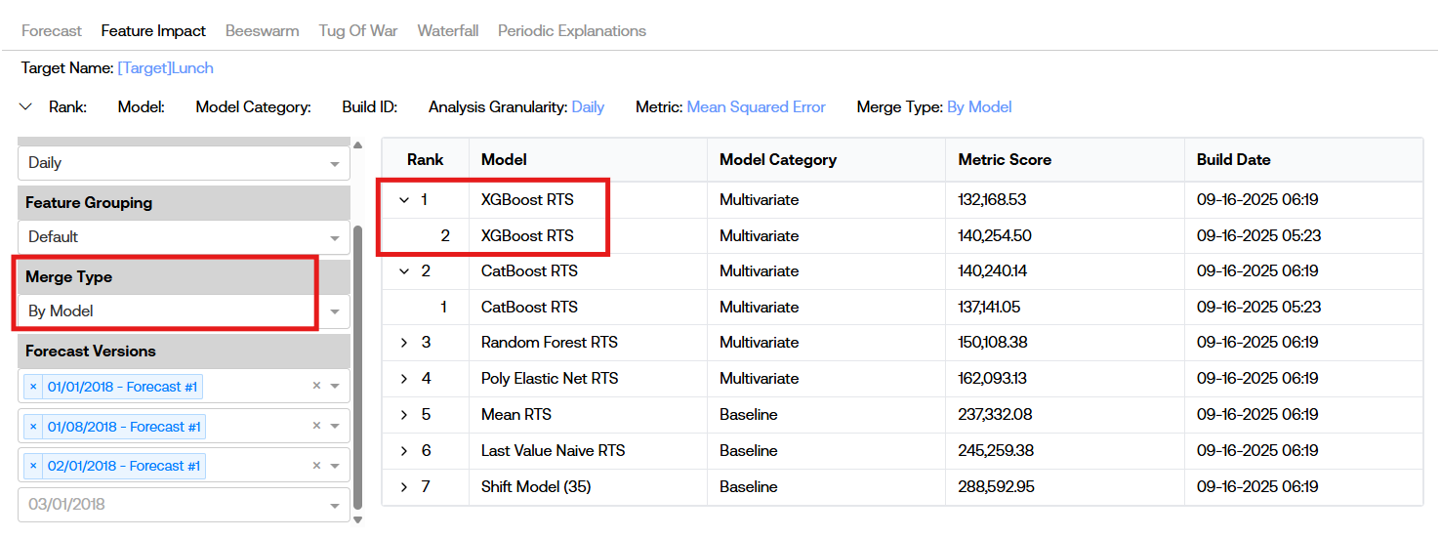Click the Mean Squared Error metric link

click(x=756, y=107)
